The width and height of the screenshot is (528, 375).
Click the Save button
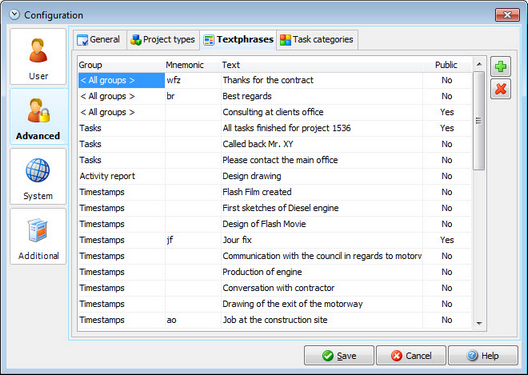coord(339,355)
